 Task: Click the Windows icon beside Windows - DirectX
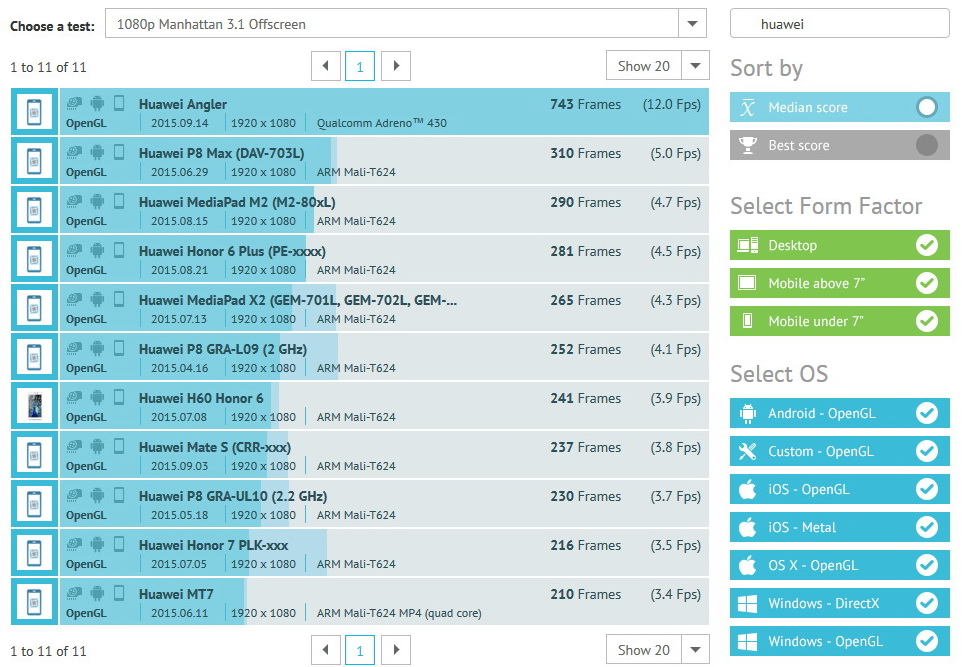[x=747, y=604]
